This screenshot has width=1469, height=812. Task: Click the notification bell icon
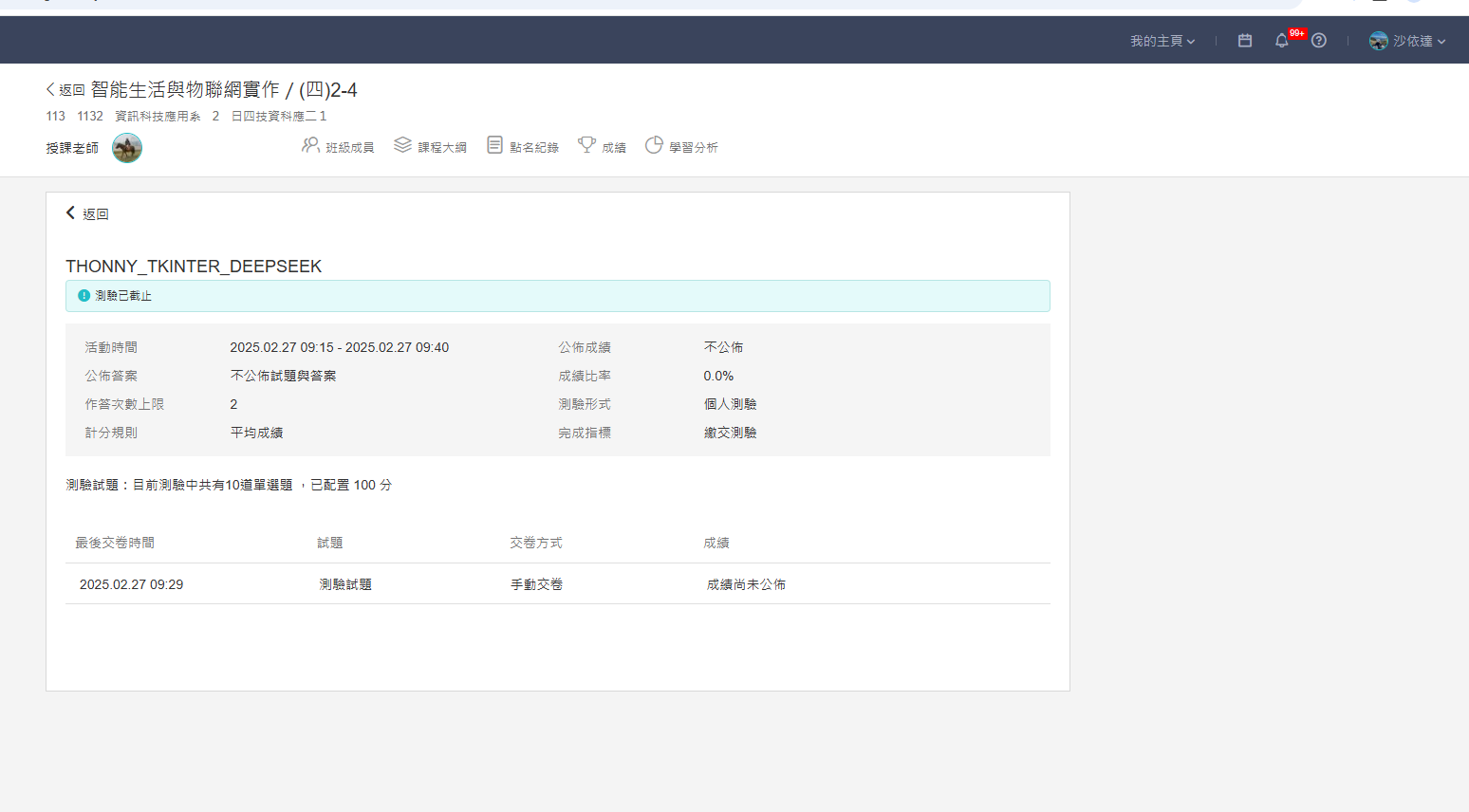[x=1281, y=41]
